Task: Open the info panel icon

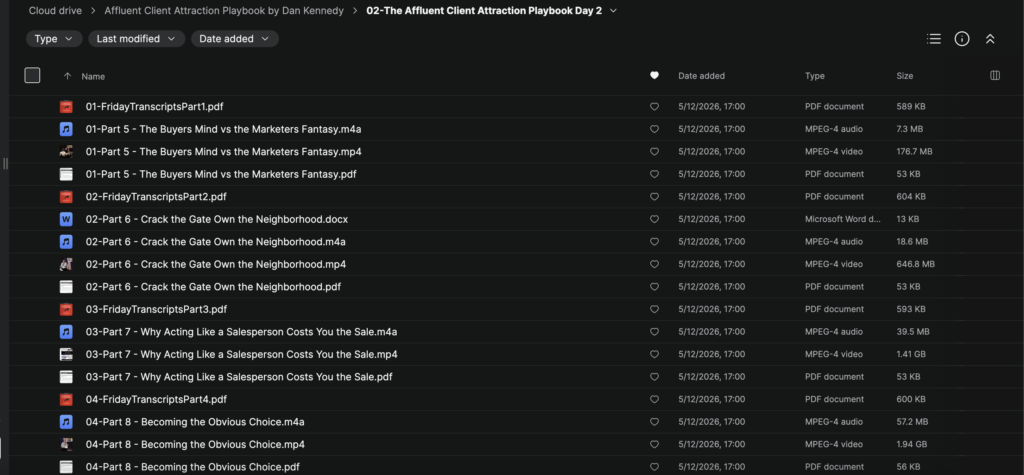Action: click(962, 39)
